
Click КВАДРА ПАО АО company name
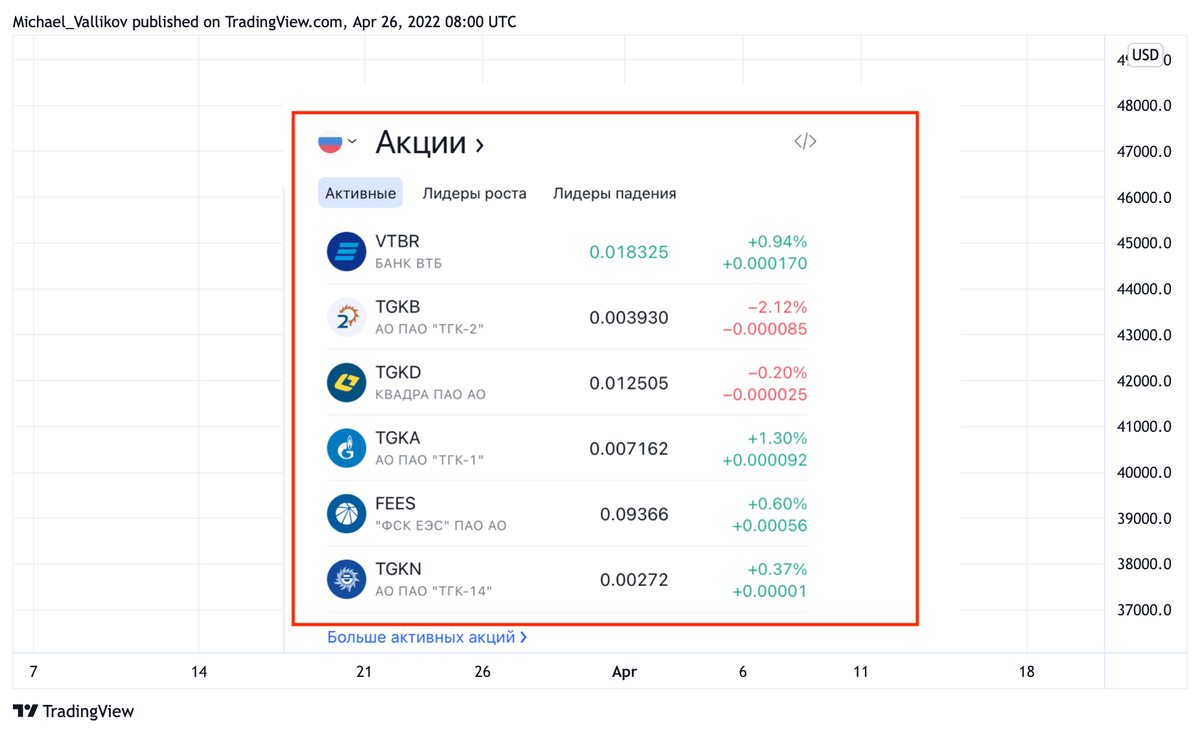click(x=430, y=395)
